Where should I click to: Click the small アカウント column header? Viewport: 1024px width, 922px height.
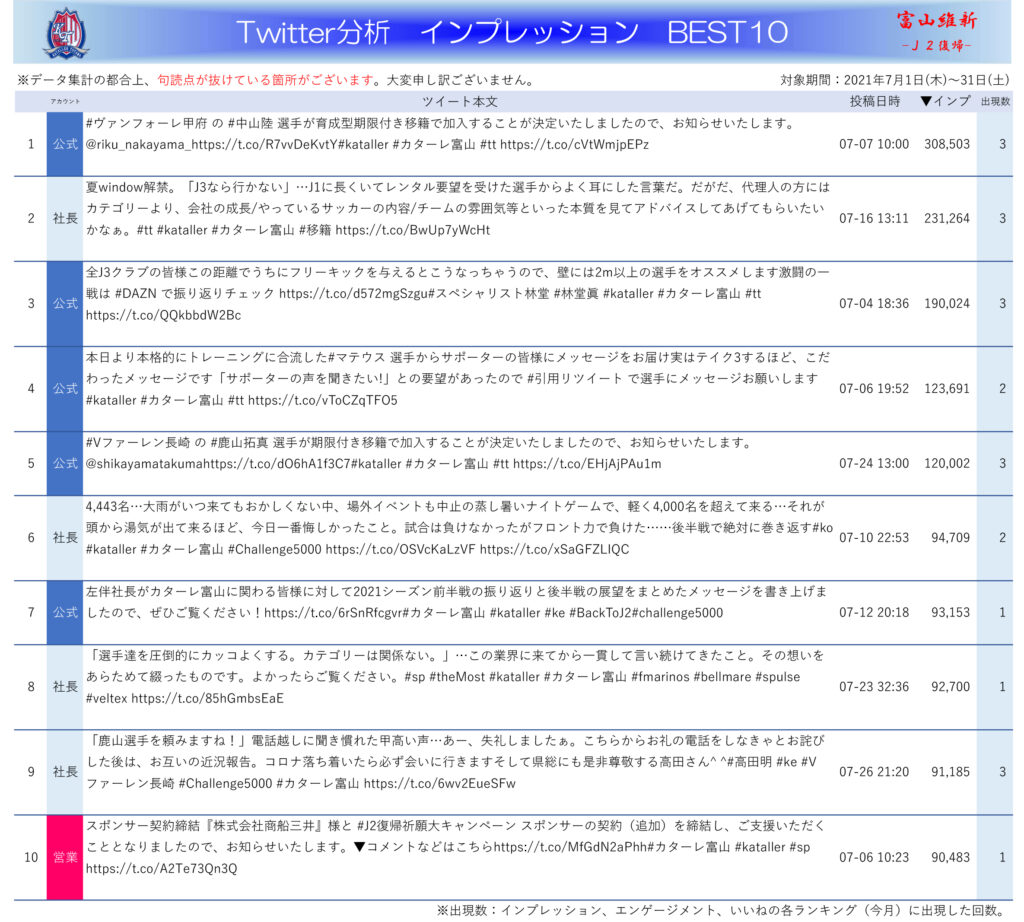(x=65, y=101)
